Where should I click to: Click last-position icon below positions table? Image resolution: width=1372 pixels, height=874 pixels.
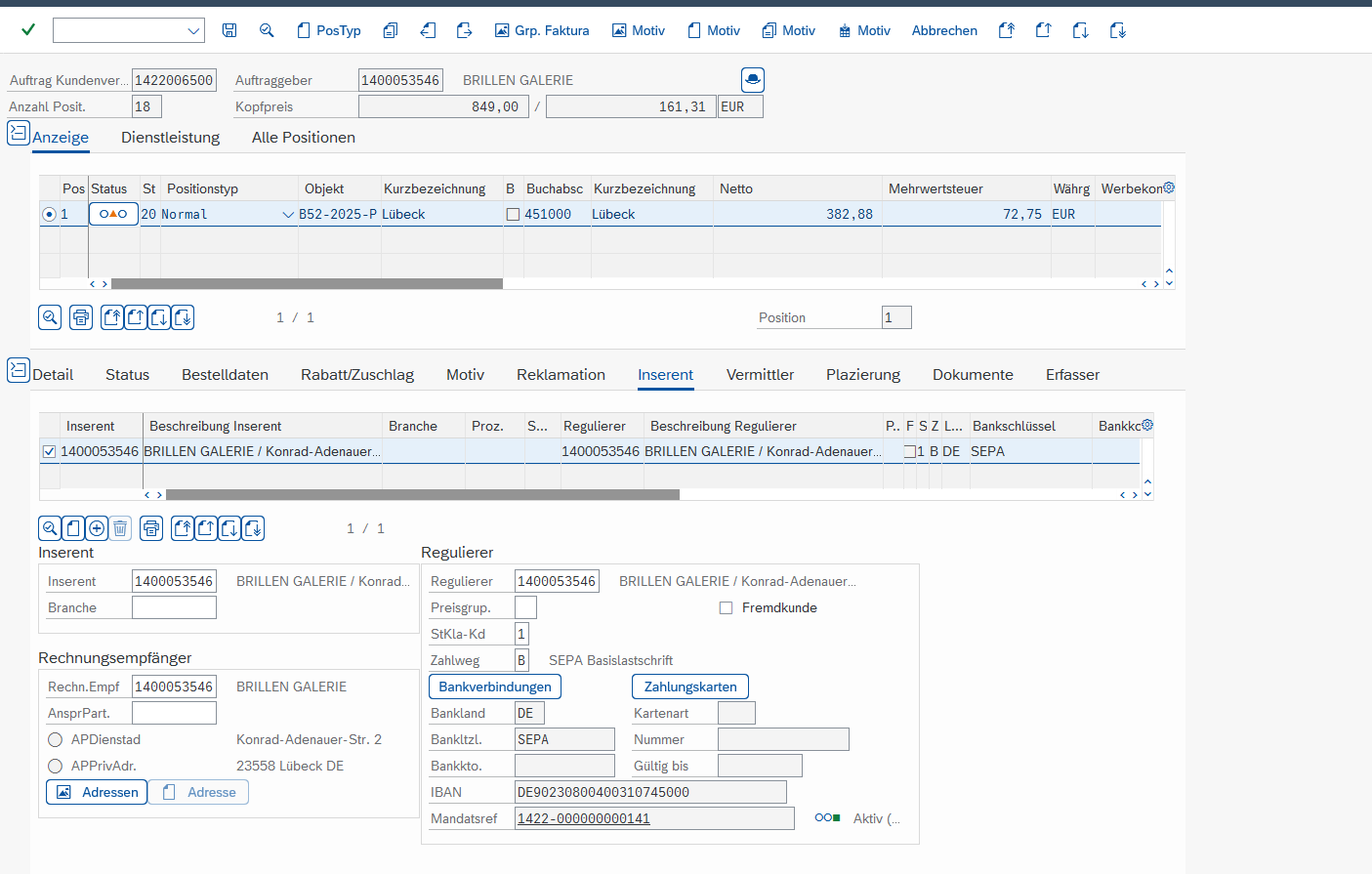(183, 317)
